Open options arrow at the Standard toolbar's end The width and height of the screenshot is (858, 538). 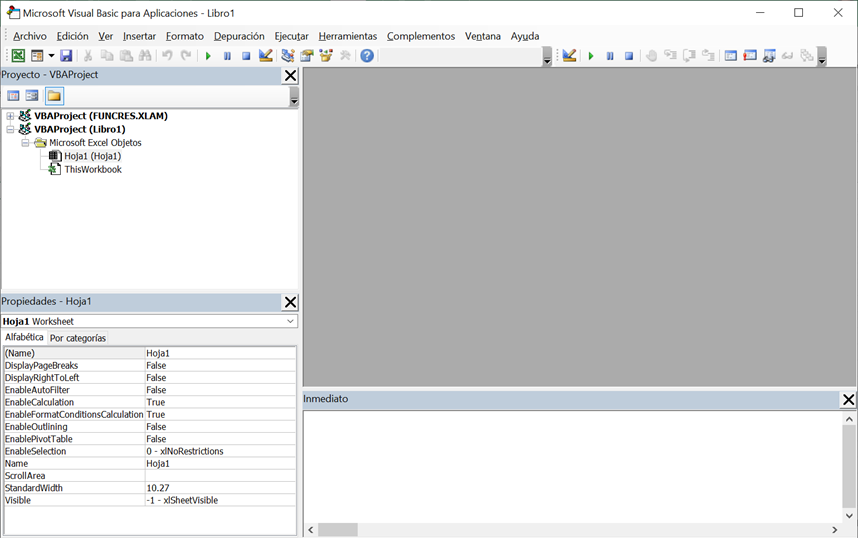(x=547, y=56)
